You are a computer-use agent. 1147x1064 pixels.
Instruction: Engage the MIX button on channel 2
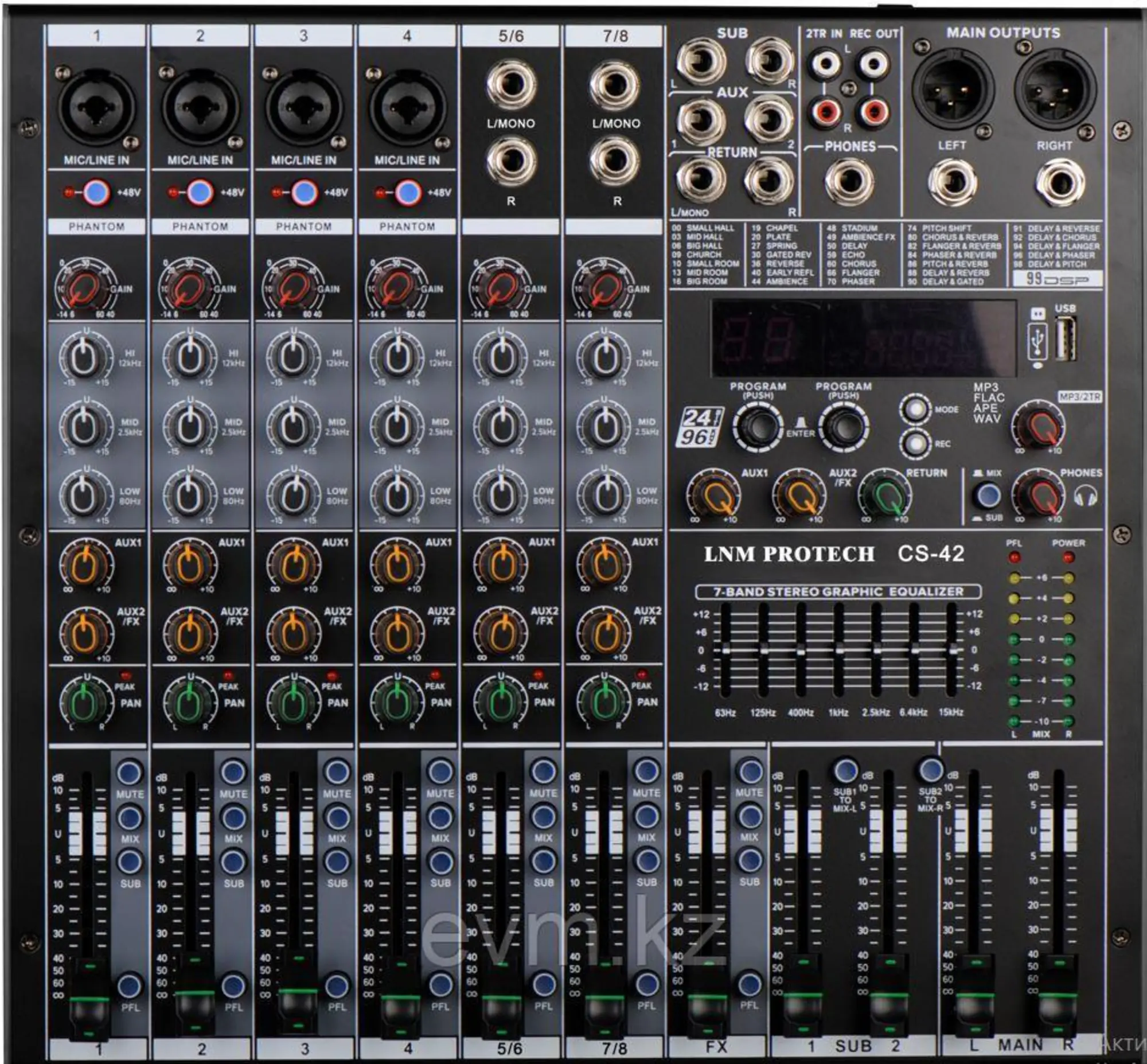click(233, 817)
